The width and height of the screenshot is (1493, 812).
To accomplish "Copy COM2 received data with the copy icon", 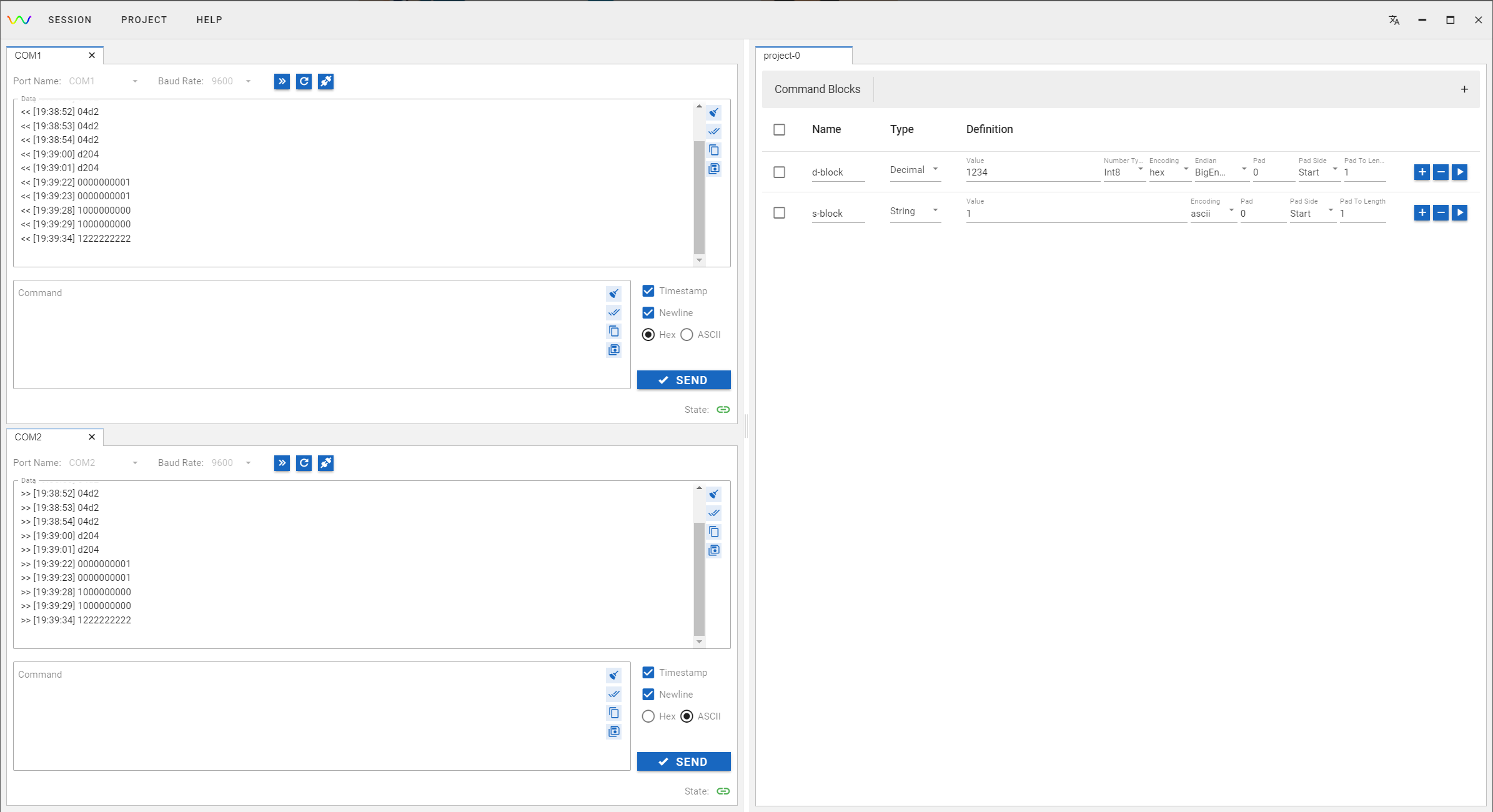I will click(x=714, y=532).
